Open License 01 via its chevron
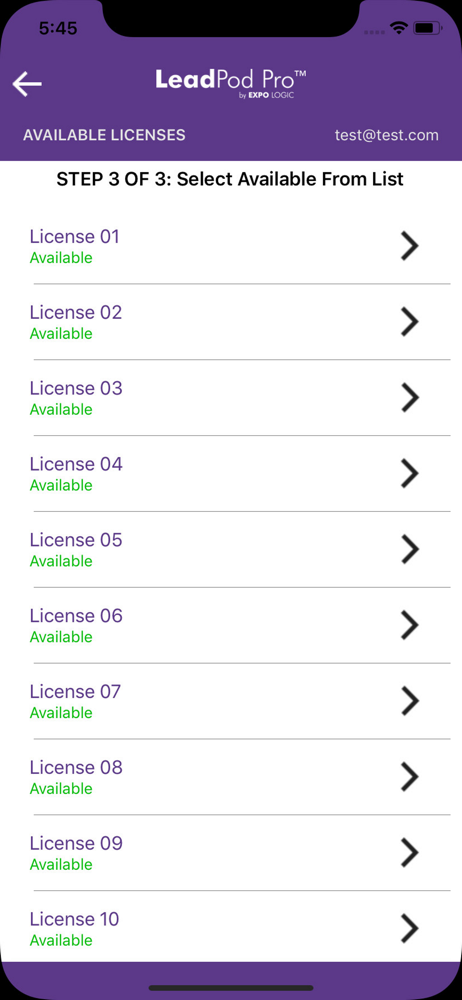The height and width of the screenshot is (1000, 462). 410,246
